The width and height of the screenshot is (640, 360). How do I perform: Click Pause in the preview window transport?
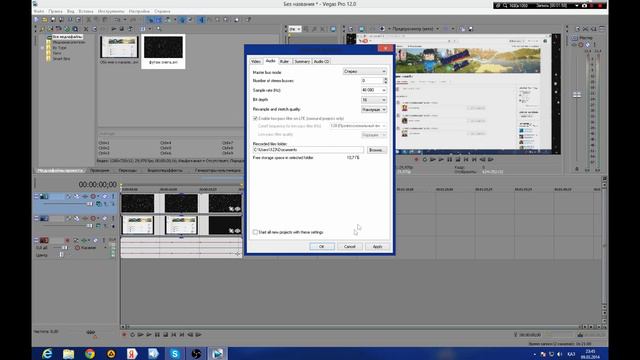point(449,160)
